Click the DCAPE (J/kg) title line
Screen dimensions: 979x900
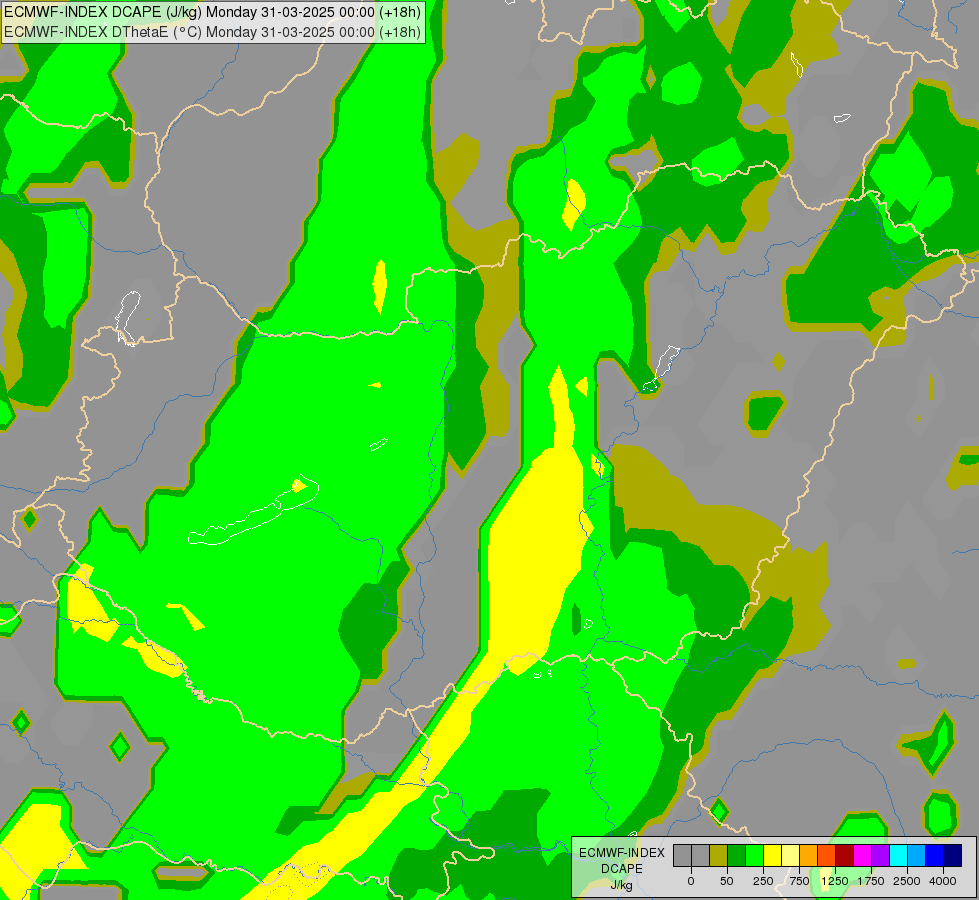pyautogui.click(x=212, y=12)
